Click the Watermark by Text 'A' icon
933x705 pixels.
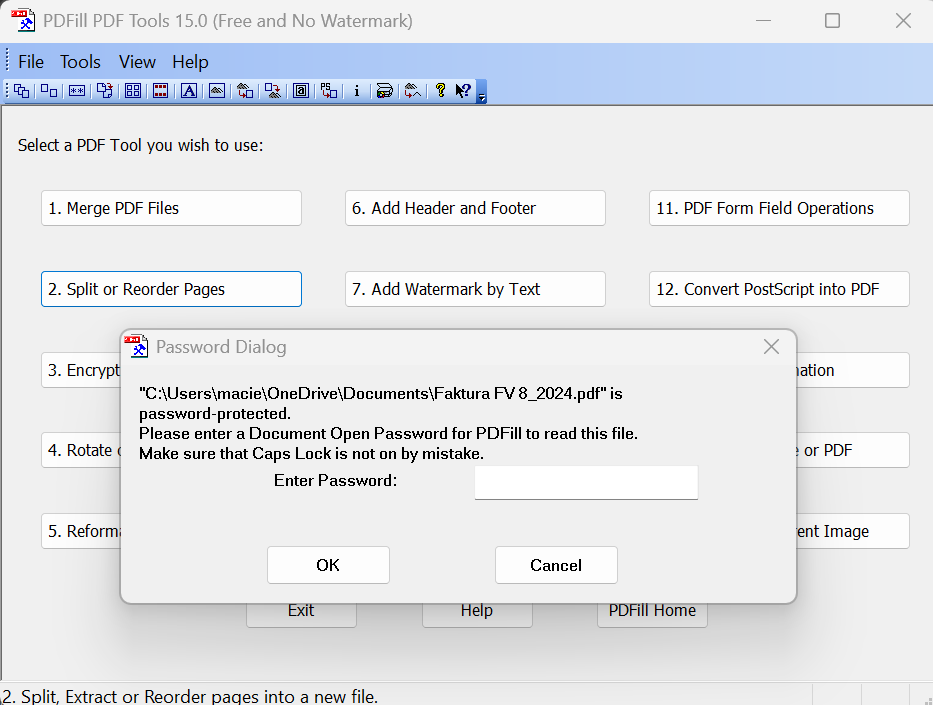click(x=188, y=91)
